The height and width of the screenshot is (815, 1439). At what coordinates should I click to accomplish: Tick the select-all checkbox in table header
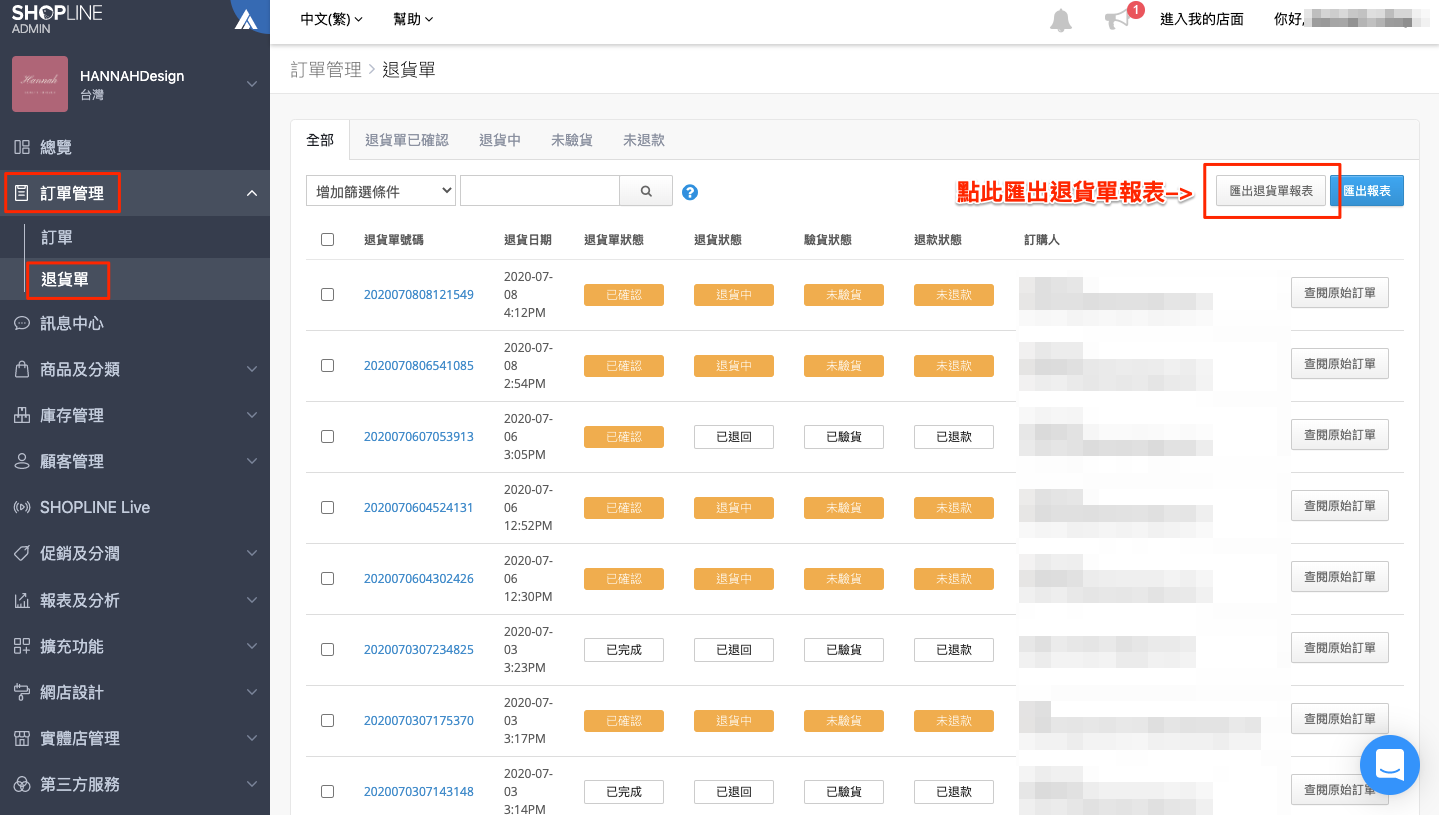327,240
